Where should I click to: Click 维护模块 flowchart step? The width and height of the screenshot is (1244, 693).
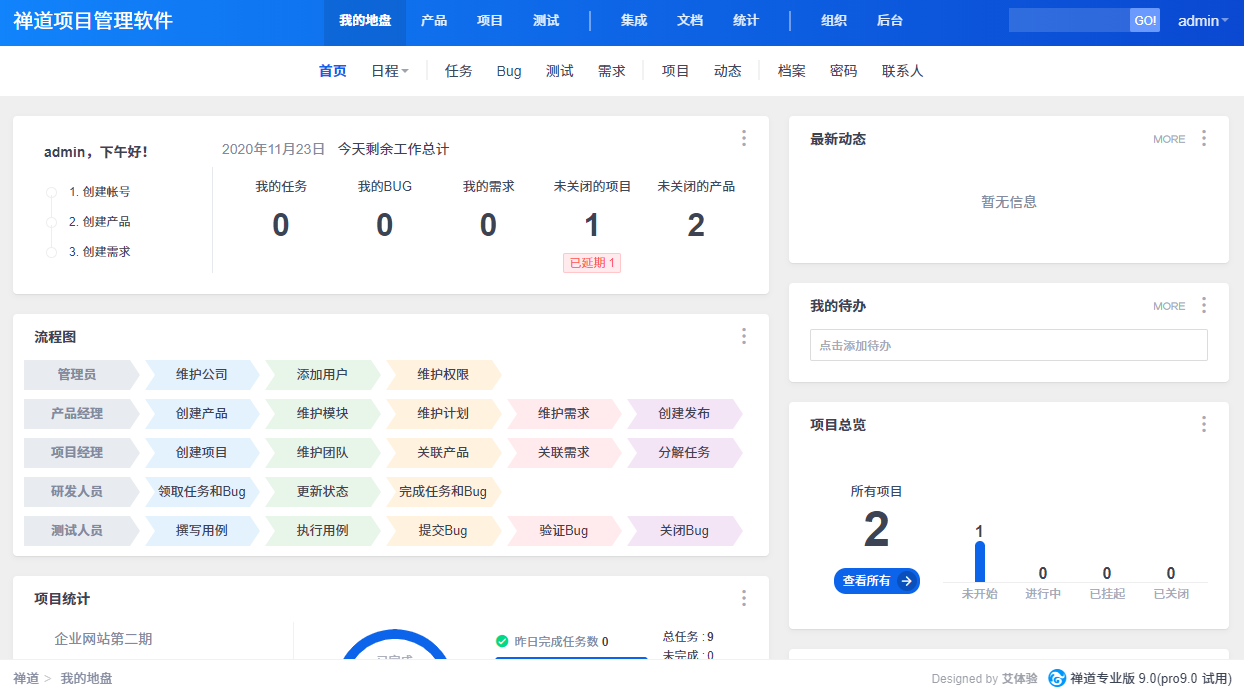(x=322, y=413)
